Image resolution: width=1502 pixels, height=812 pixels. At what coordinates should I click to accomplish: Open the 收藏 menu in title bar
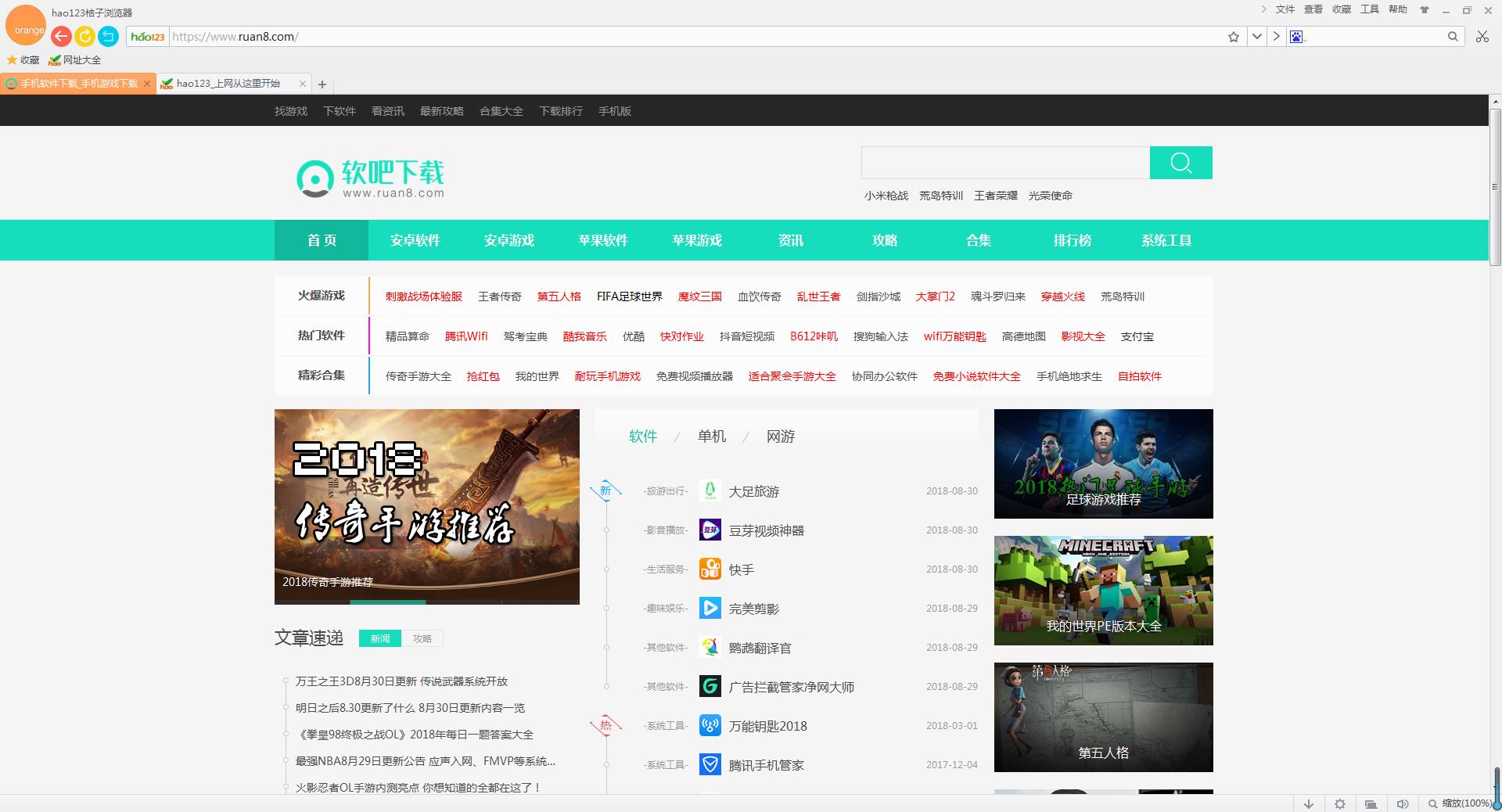1342,9
